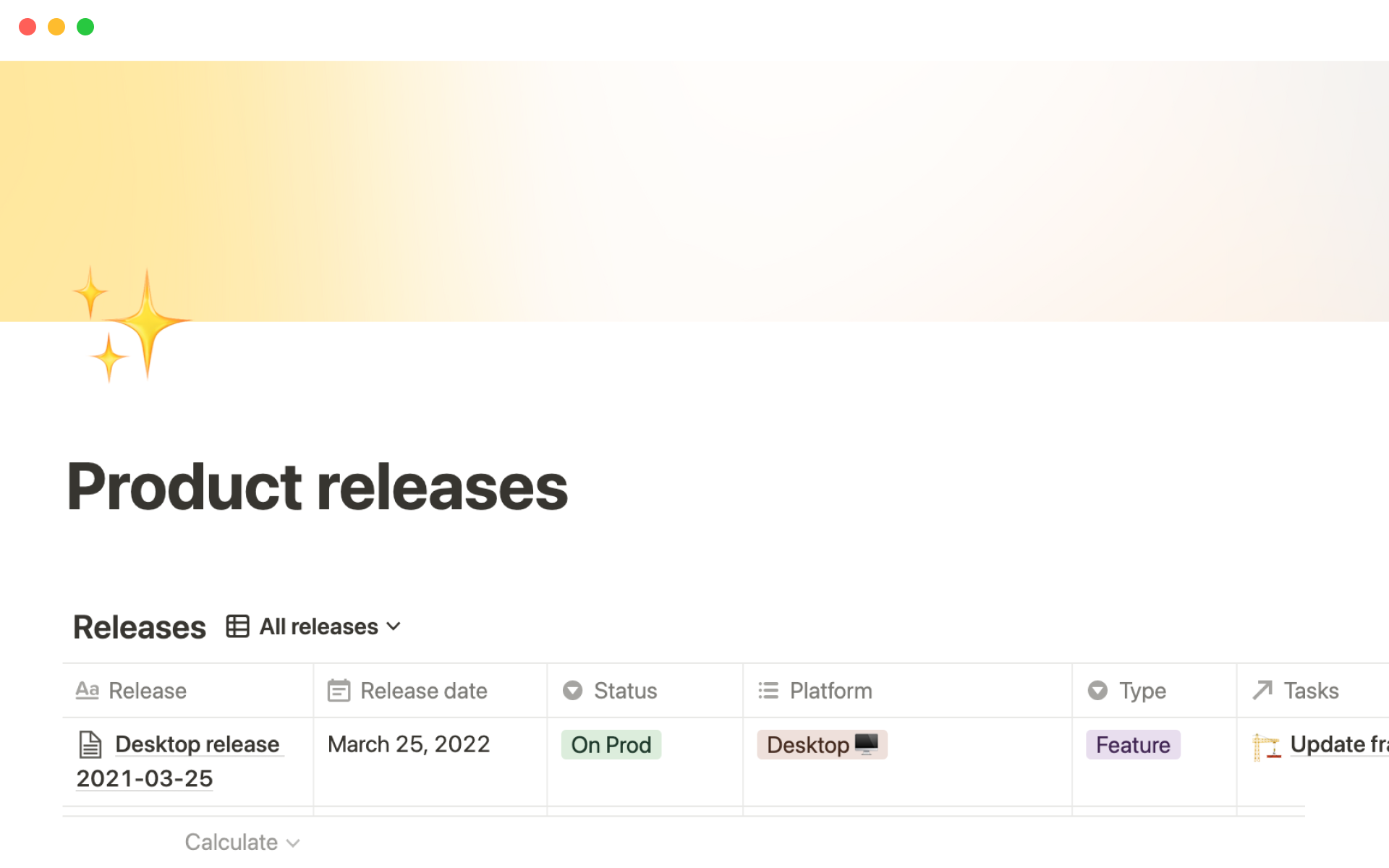This screenshot has width=1389, height=868.
Task: Click the table view icon beside All releases
Action: (237, 626)
